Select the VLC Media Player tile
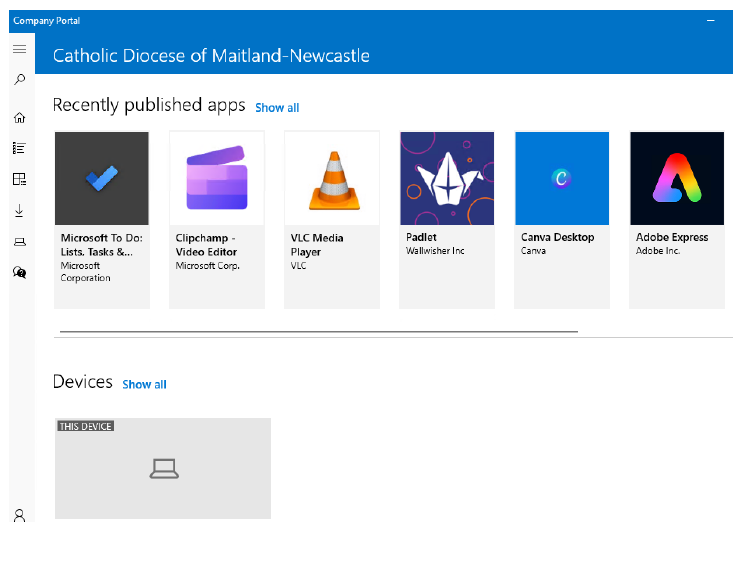This screenshot has height=564, width=748. [332, 219]
